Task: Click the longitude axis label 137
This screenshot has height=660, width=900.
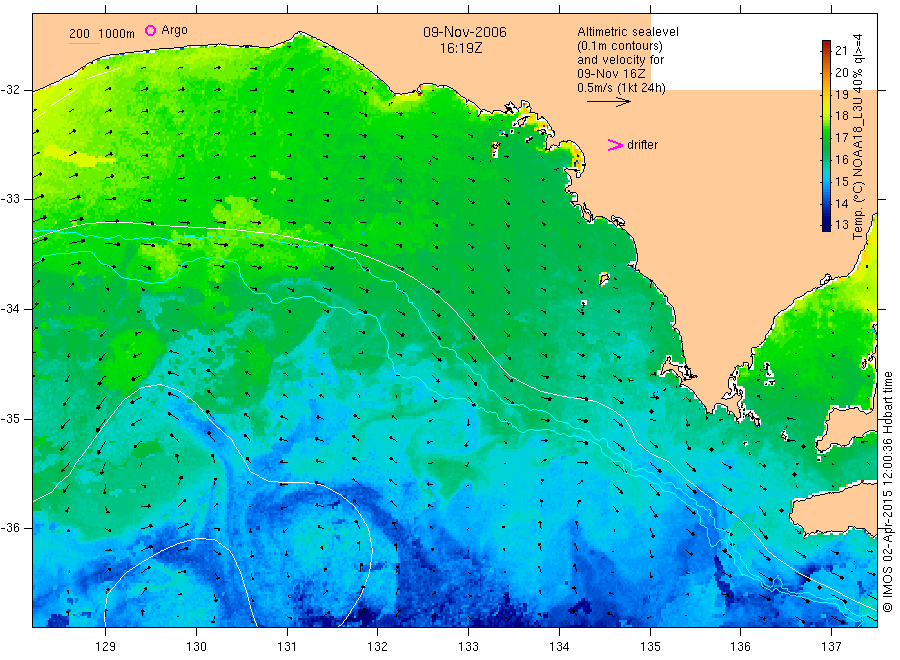Action: pos(831,647)
